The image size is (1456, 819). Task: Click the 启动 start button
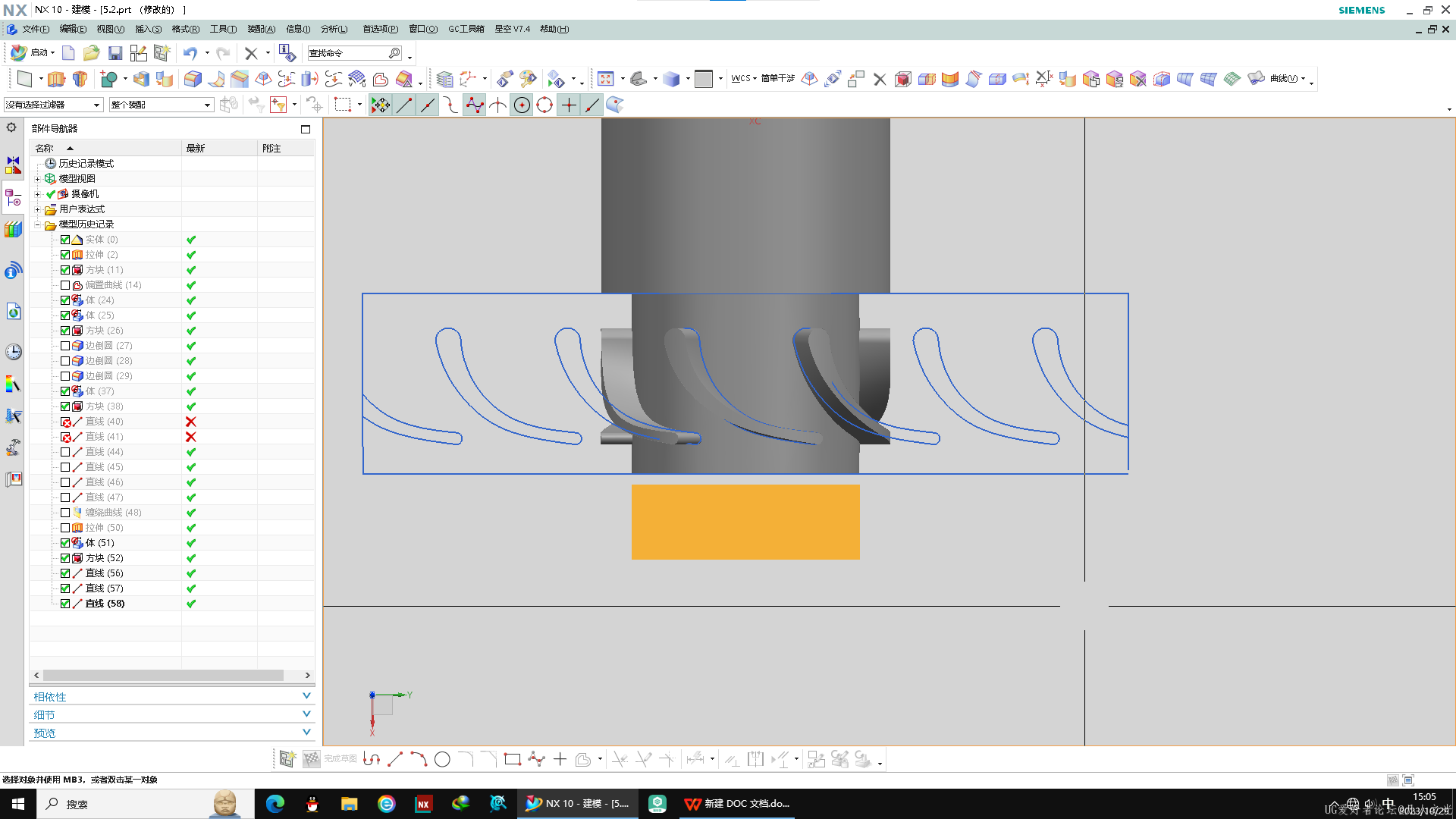click(32, 52)
